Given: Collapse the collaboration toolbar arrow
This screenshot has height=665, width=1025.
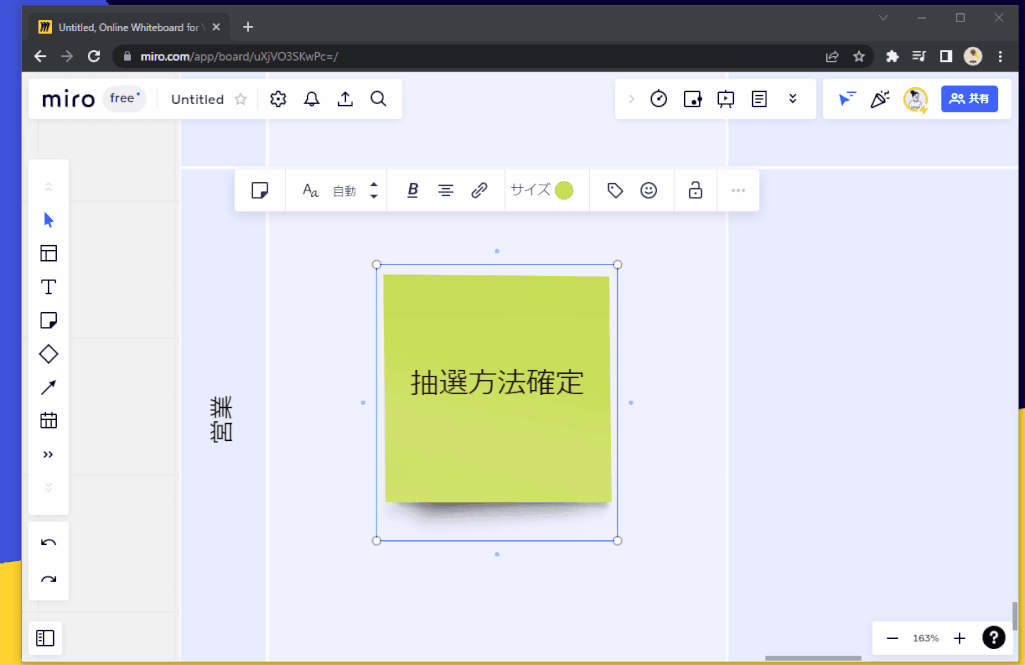Looking at the screenshot, I should pyautogui.click(x=631, y=99).
